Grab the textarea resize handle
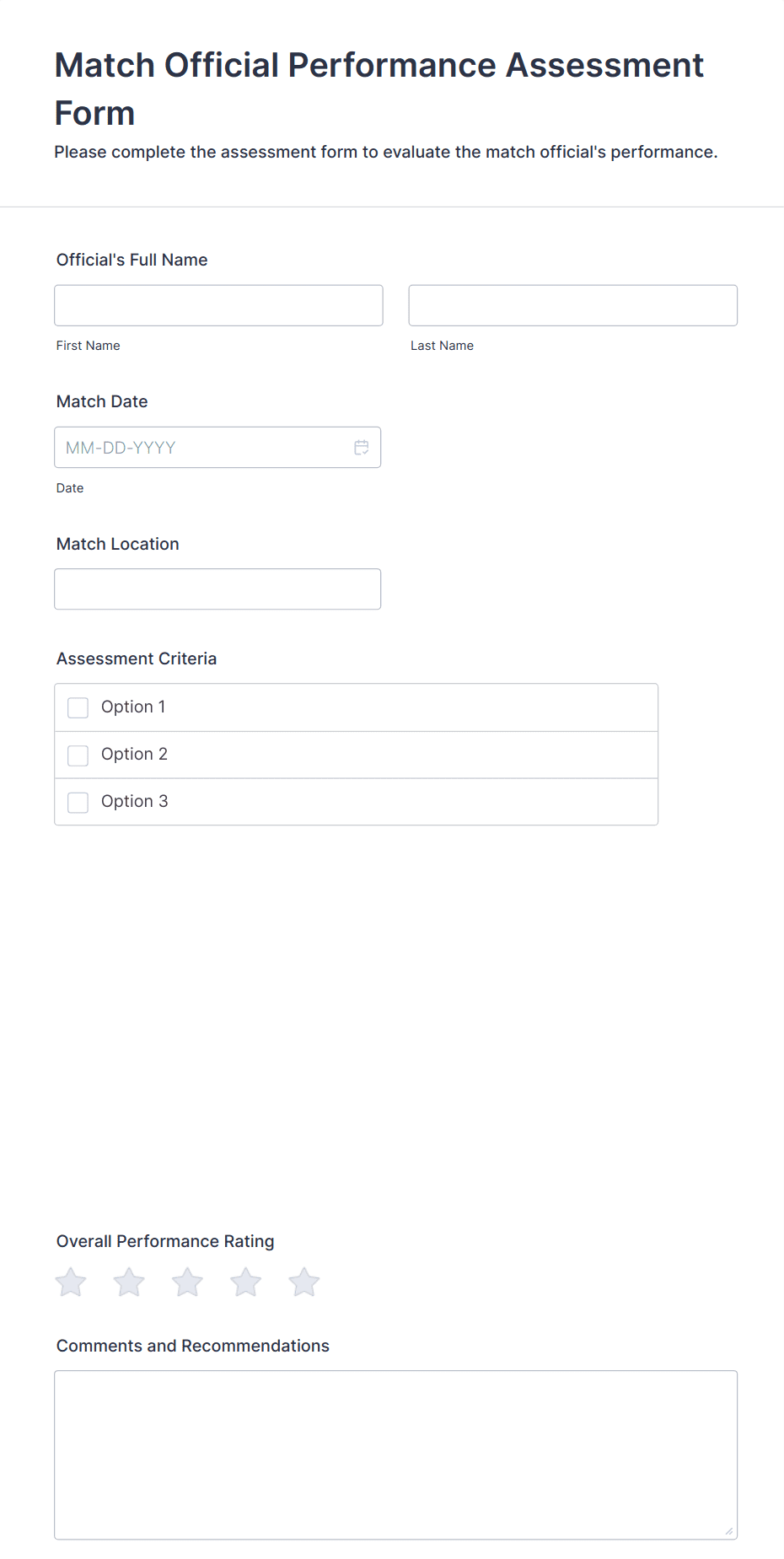Screen dimensions: 784x1559 click(729, 1531)
